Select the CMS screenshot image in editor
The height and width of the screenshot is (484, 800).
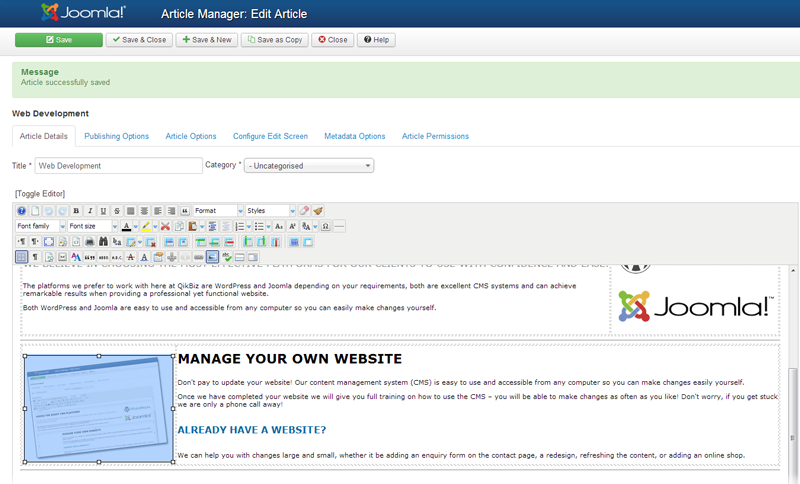click(99, 409)
